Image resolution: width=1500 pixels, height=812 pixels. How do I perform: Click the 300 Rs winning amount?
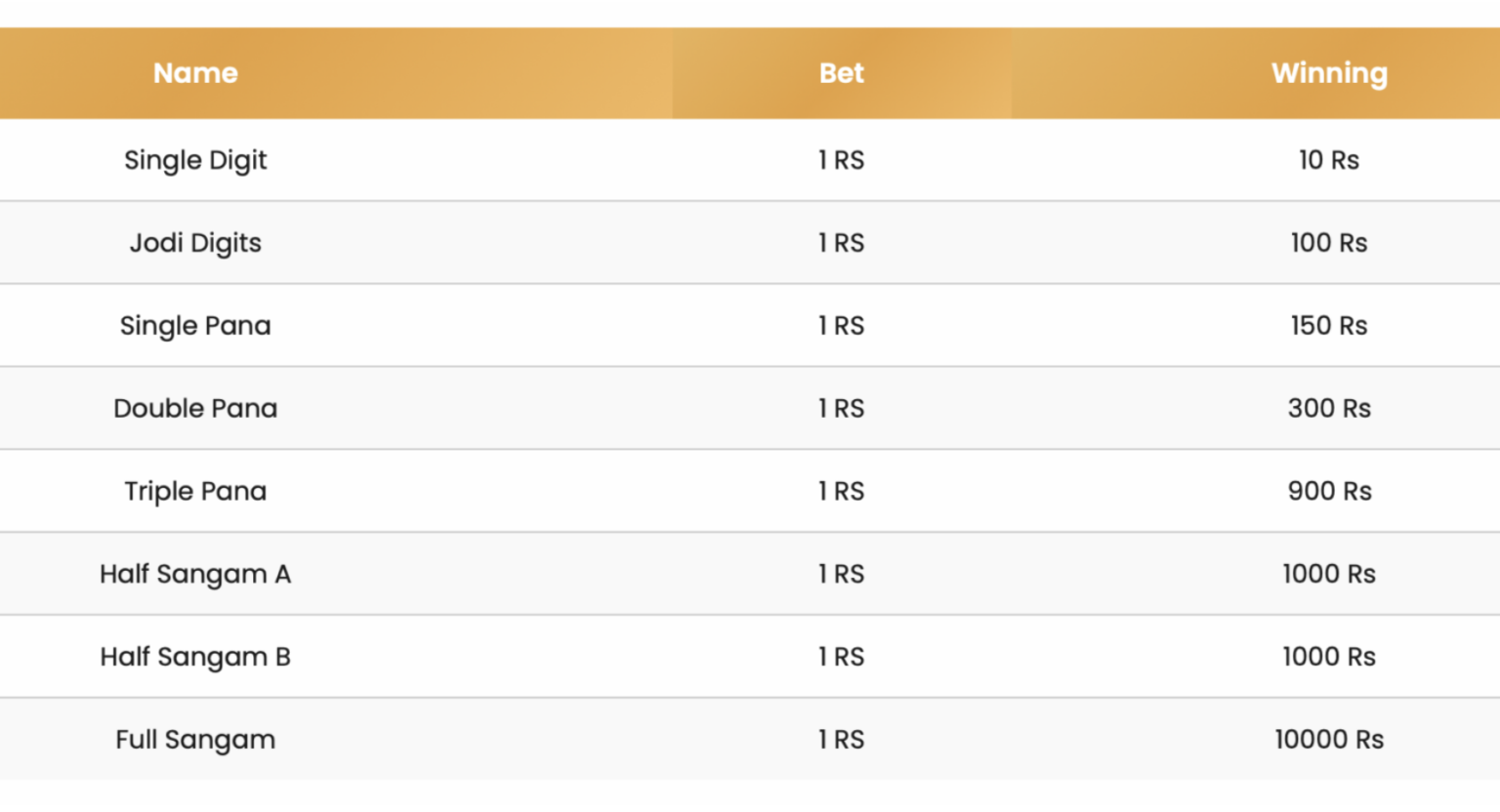pos(1328,408)
